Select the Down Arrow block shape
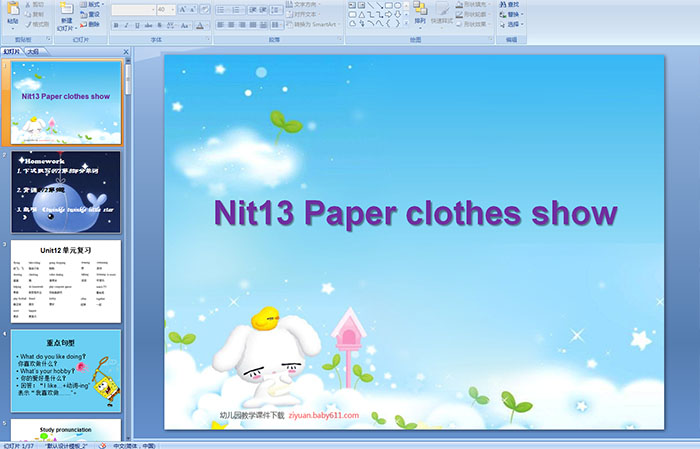 [397, 15]
